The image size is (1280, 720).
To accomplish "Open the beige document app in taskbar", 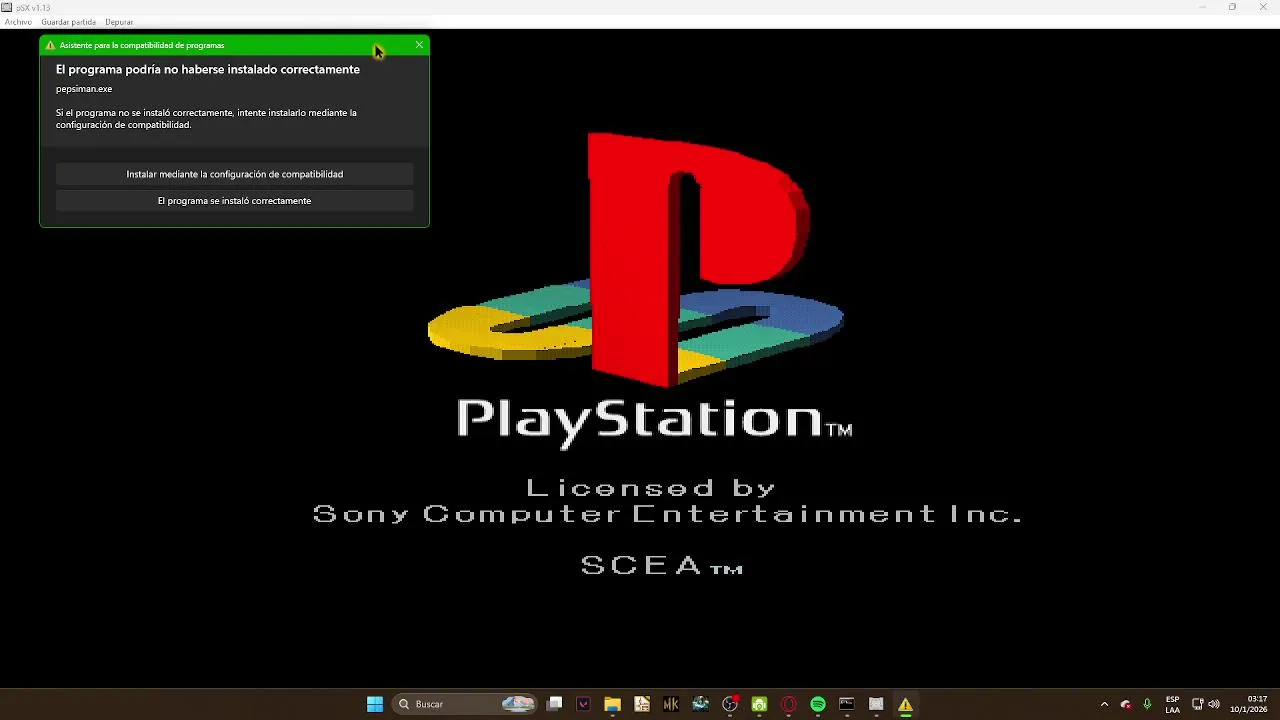I will click(x=642, y=704).
